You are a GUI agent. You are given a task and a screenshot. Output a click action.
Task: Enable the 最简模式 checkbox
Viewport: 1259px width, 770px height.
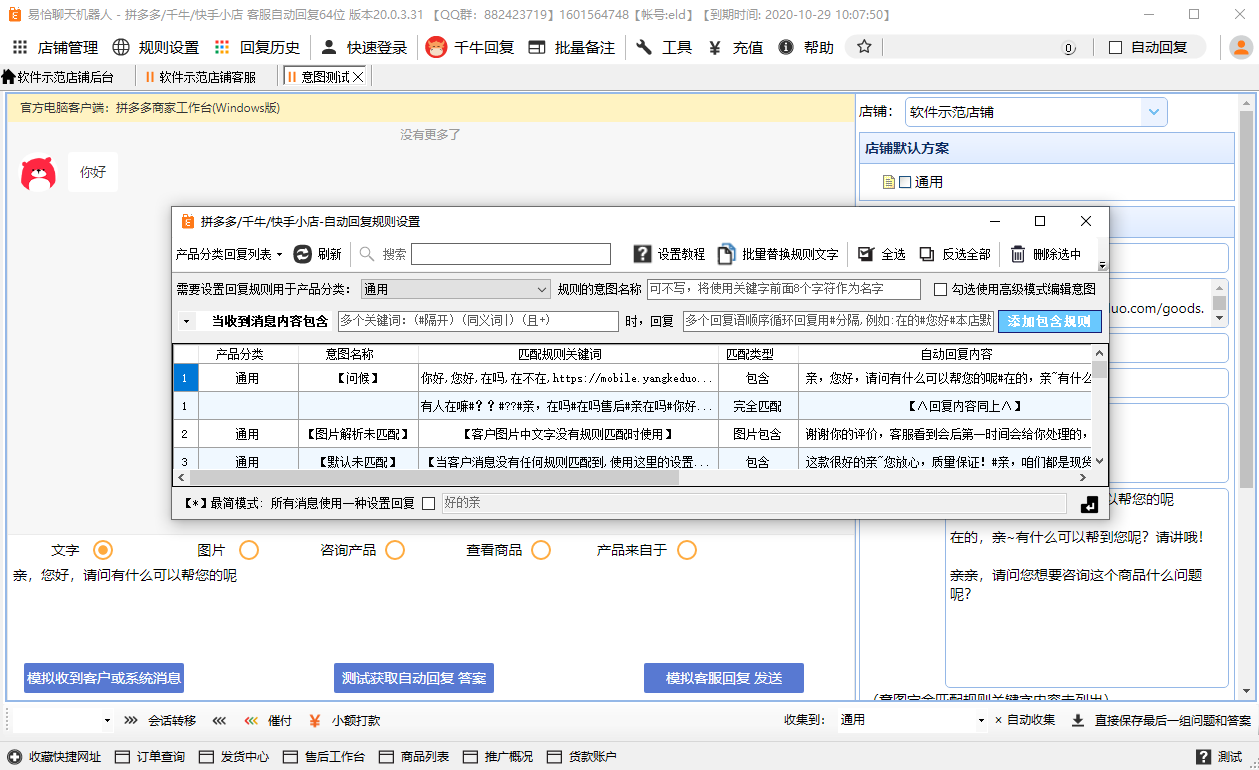pyautogui.click(x=429, y=503)
